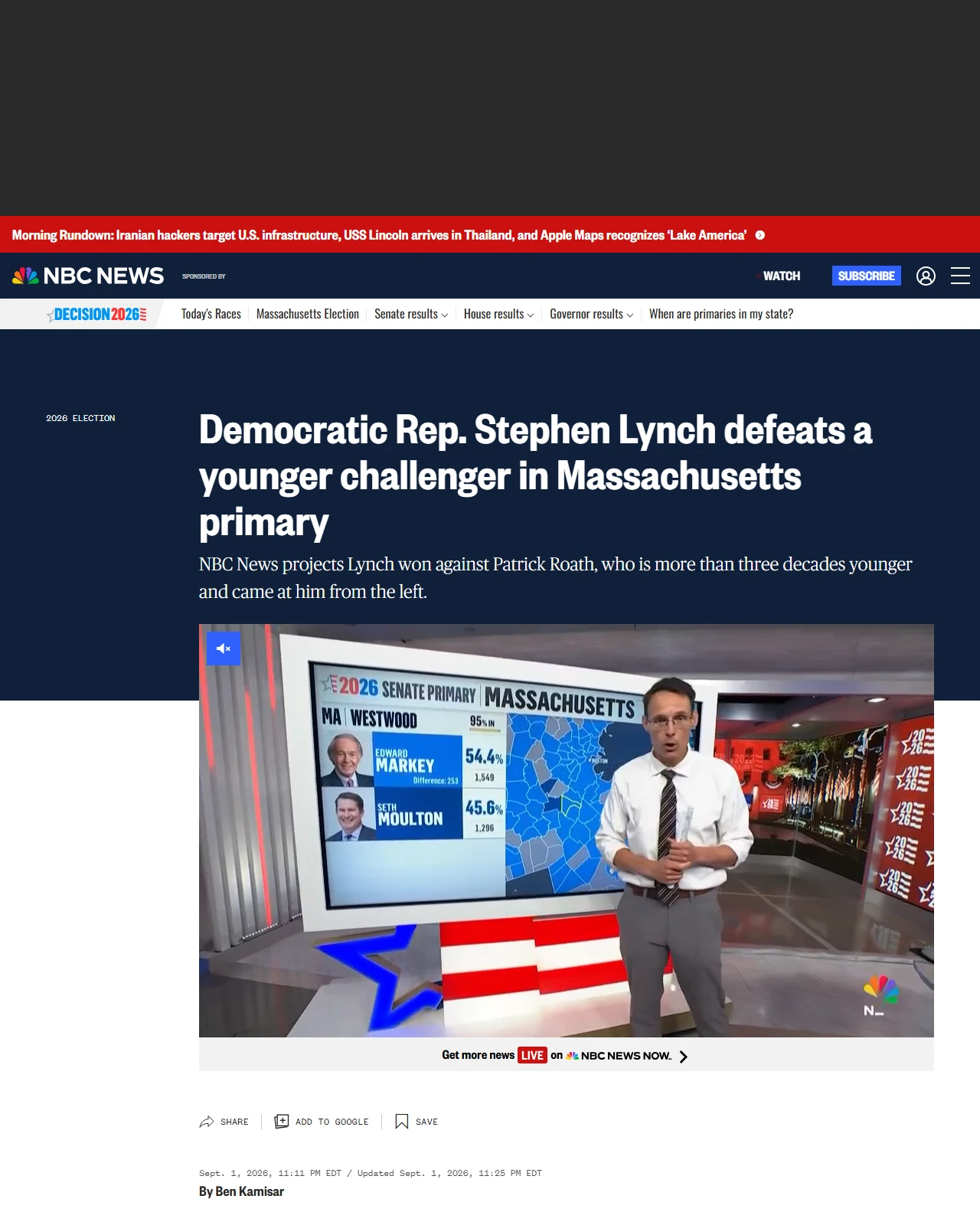The width and height of the screenshot is (980, 1225).
Task: Click the published date Sept. 1, 2026
Action: coord(270,1173)
